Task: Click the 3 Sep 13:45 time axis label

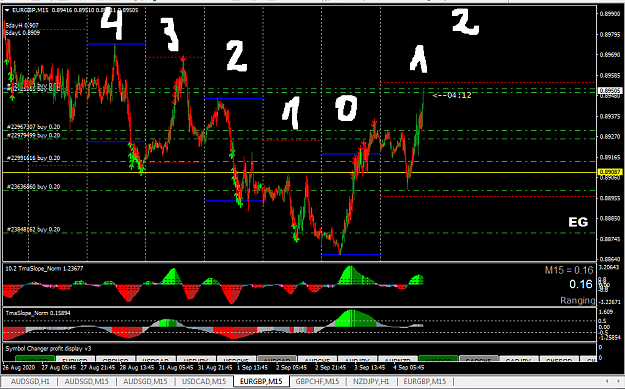Action: (369, 367)
